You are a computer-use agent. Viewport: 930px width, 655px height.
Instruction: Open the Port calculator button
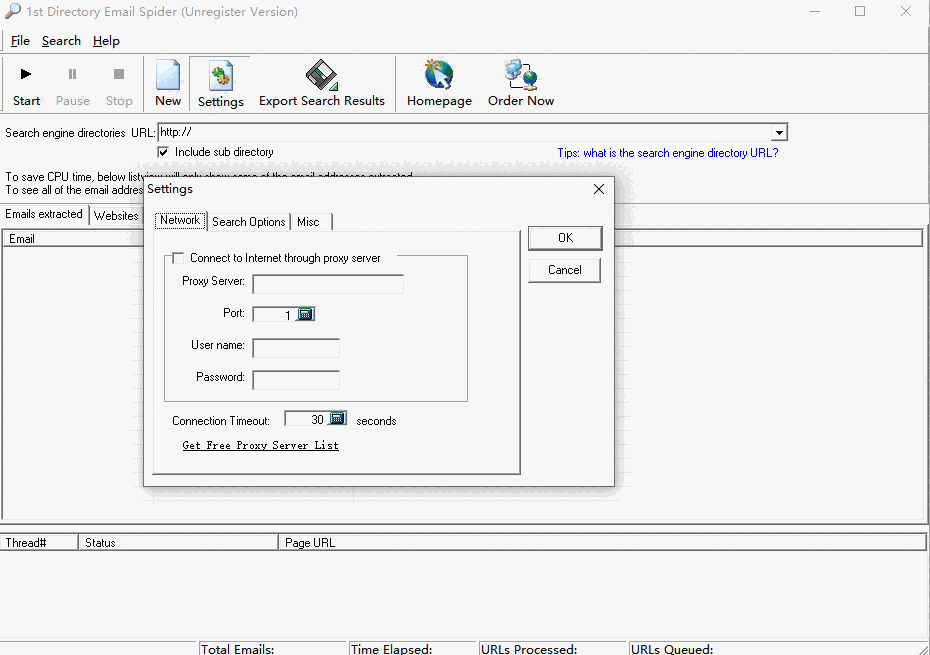click(x=306, y=314)
